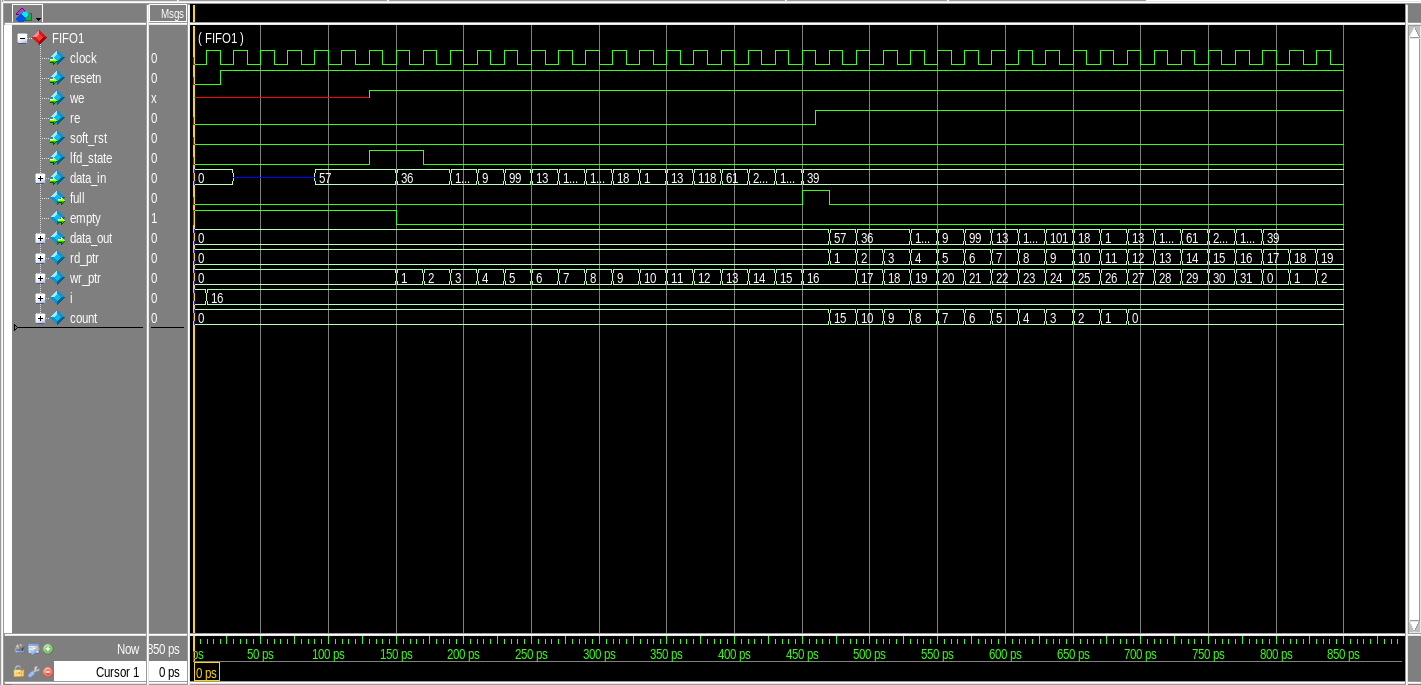Click the red delete-cursor icon
The width and height of the screenshot is (1421, 685).
tap(47, 672)
